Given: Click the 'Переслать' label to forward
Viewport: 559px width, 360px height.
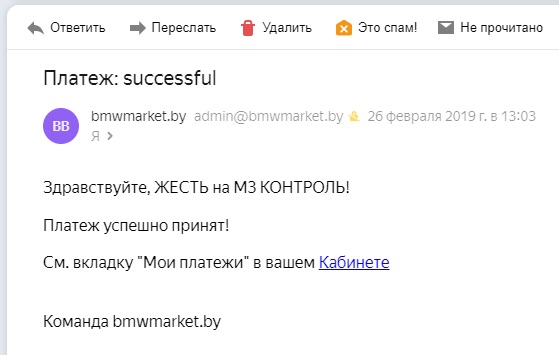Looking at the screenshot, I should coord(184,27).
